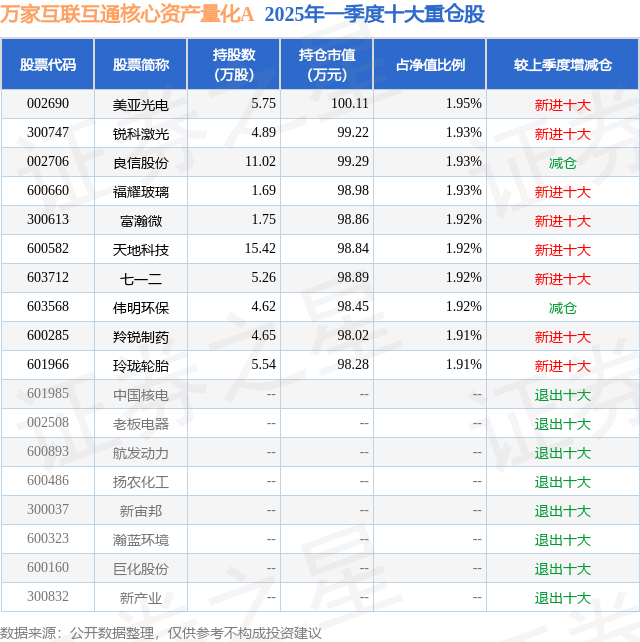
Task: Click stock code 002508 for 老板电器
Action: pos(48,424)
